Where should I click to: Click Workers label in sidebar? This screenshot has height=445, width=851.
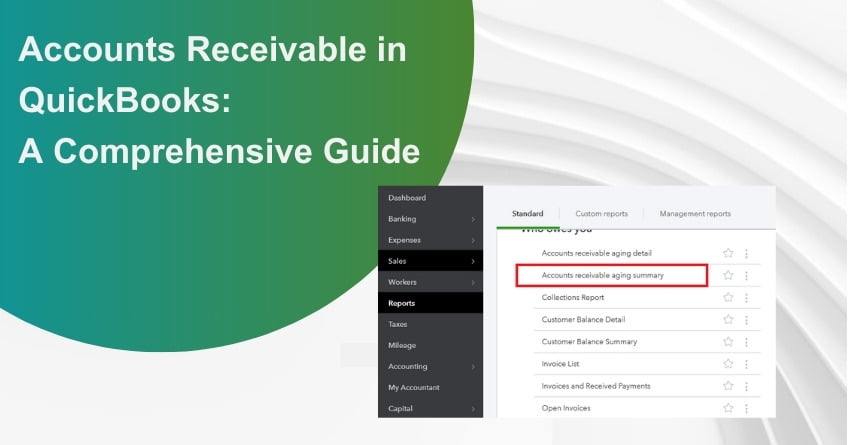point(402,282)
